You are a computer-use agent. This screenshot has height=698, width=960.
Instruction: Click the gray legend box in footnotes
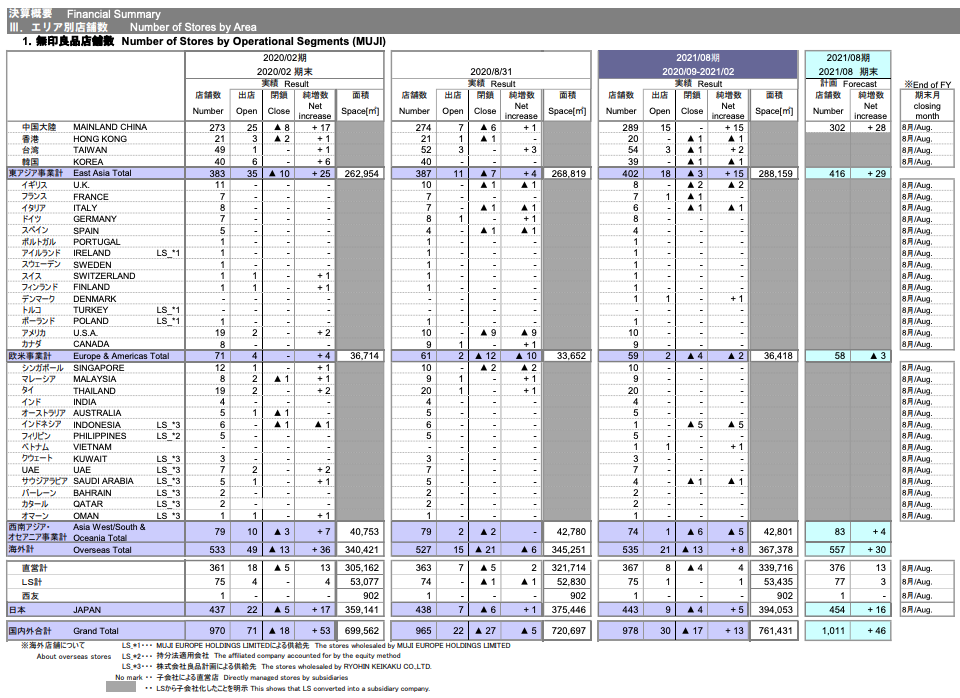pos(121,688)
